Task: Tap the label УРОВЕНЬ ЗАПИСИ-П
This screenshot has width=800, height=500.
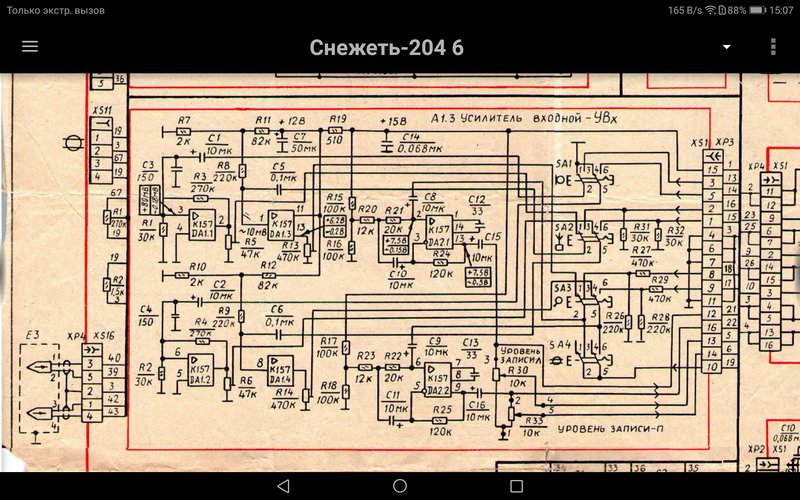Action: [610, 429]
